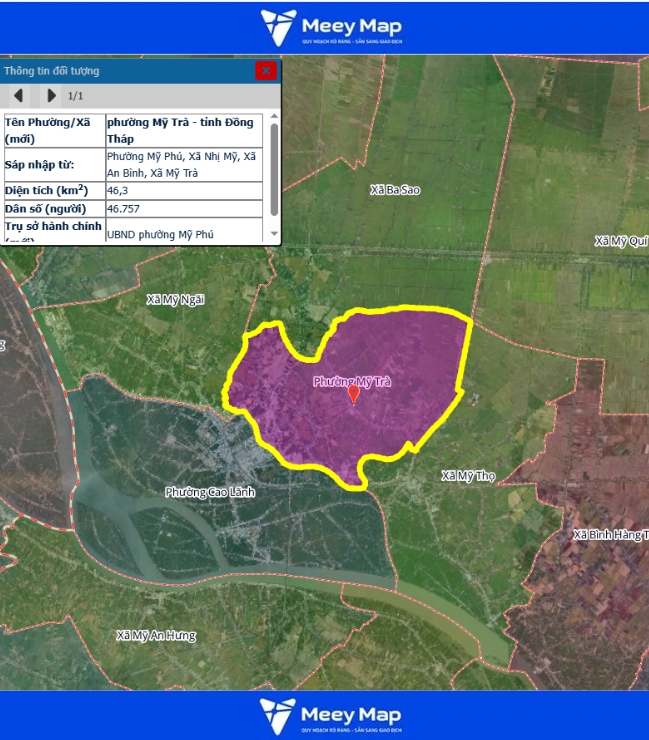
Task: Select the Xã Ba Sao map label
Action: tap(394, 189)
